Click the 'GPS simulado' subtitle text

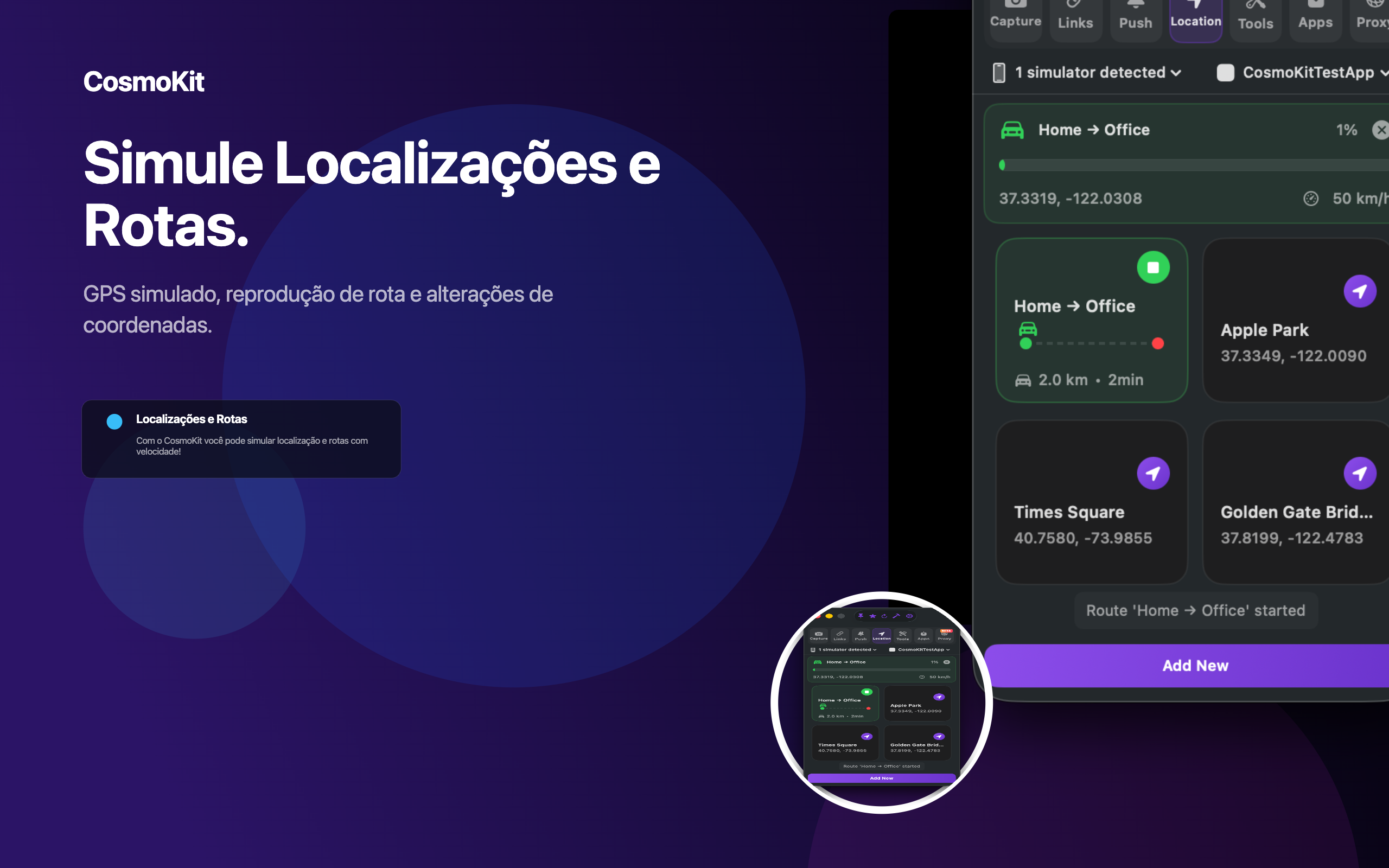pos(318,309)
